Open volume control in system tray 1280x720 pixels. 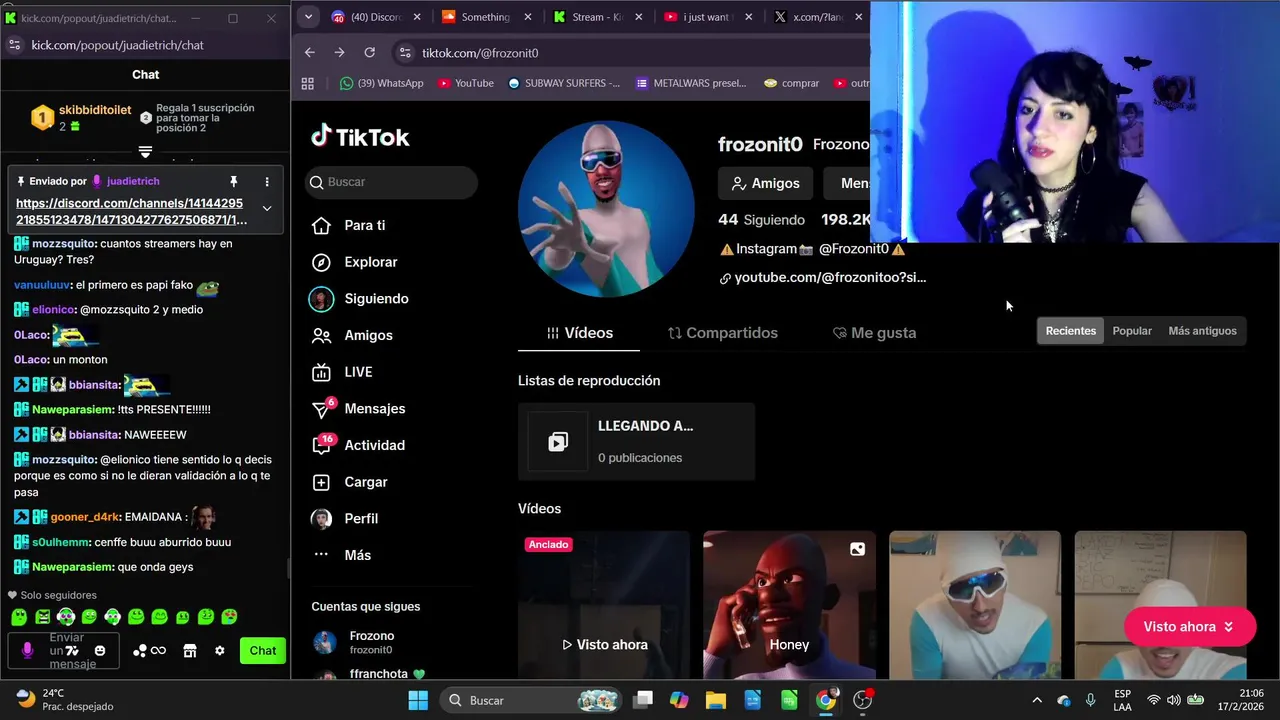click(x=1173, y=700)
